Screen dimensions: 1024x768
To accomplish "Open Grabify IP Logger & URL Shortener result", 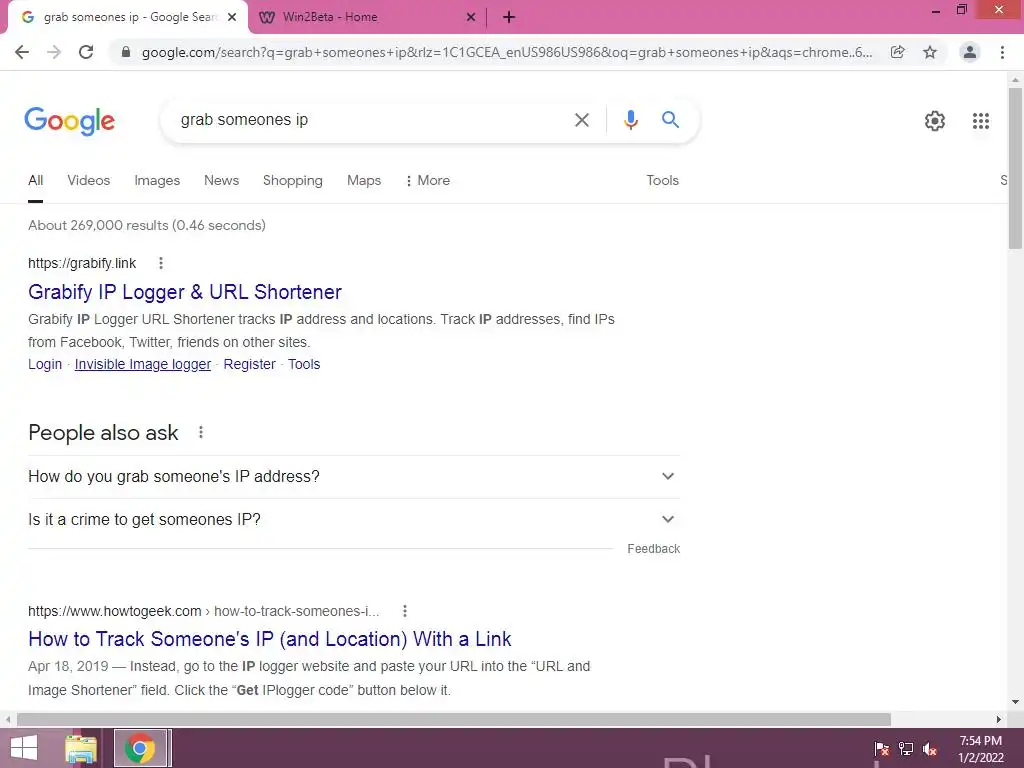I will pyautogui.click(x=185, y=292).
